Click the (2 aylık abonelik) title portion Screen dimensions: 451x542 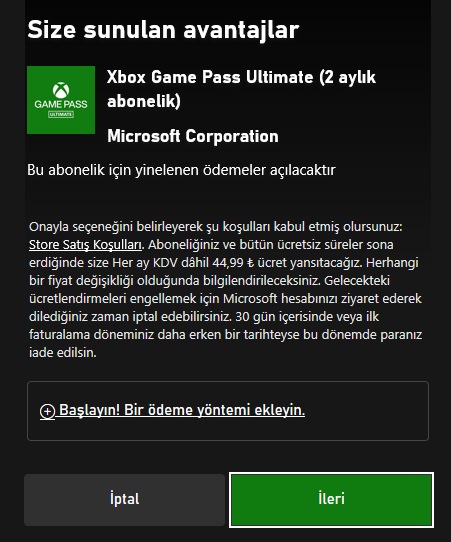241,89
